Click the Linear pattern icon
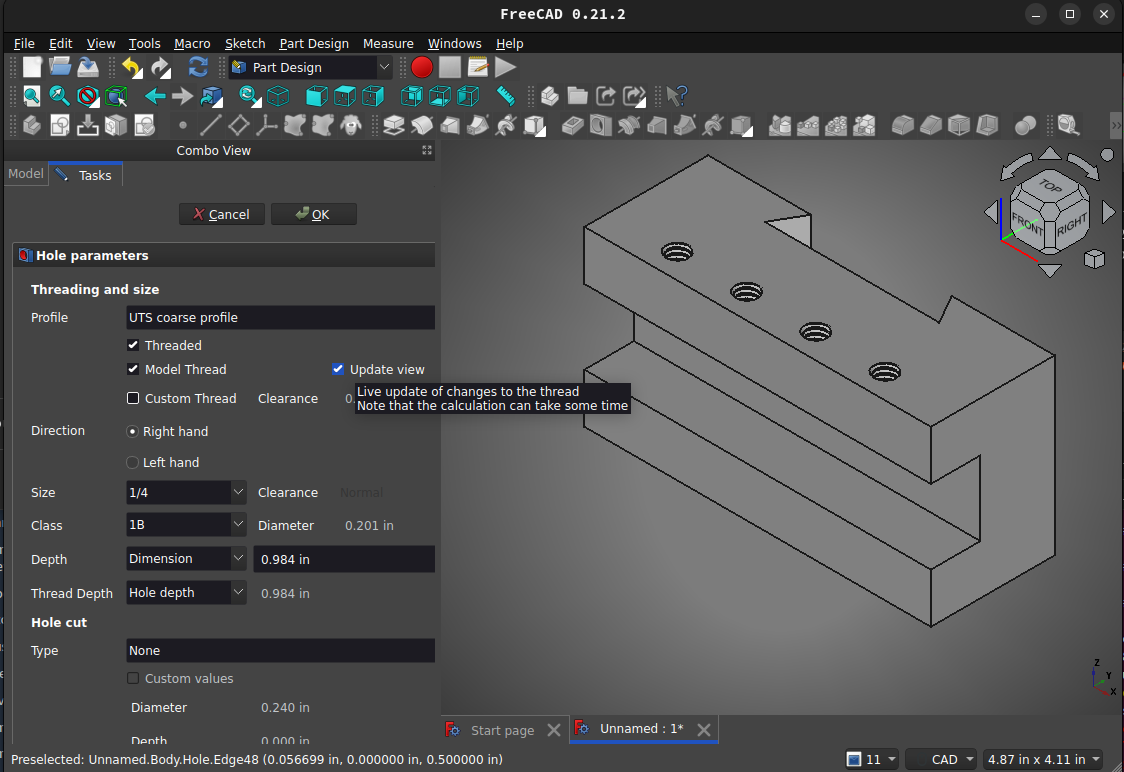The height and width of the screenshot is (772, 1124). point(808,125)
